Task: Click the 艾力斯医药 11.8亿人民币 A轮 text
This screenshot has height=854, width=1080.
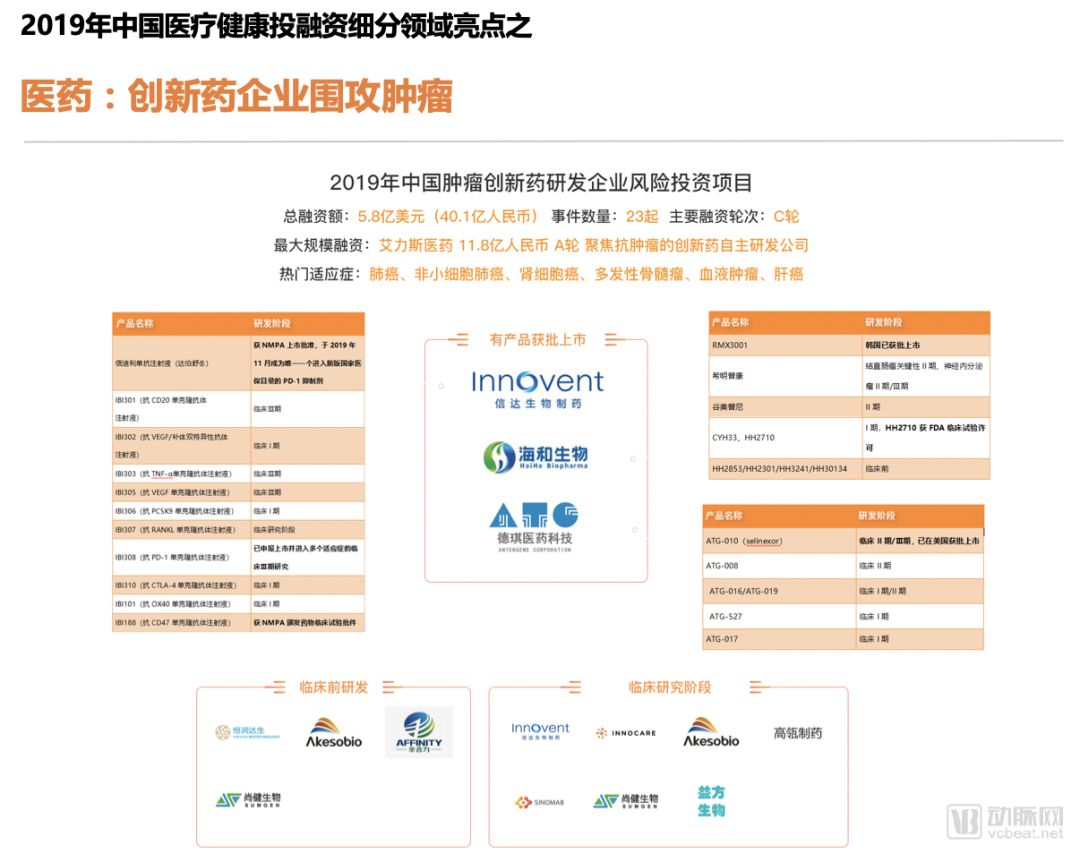Action: click(x=479, y=245)
